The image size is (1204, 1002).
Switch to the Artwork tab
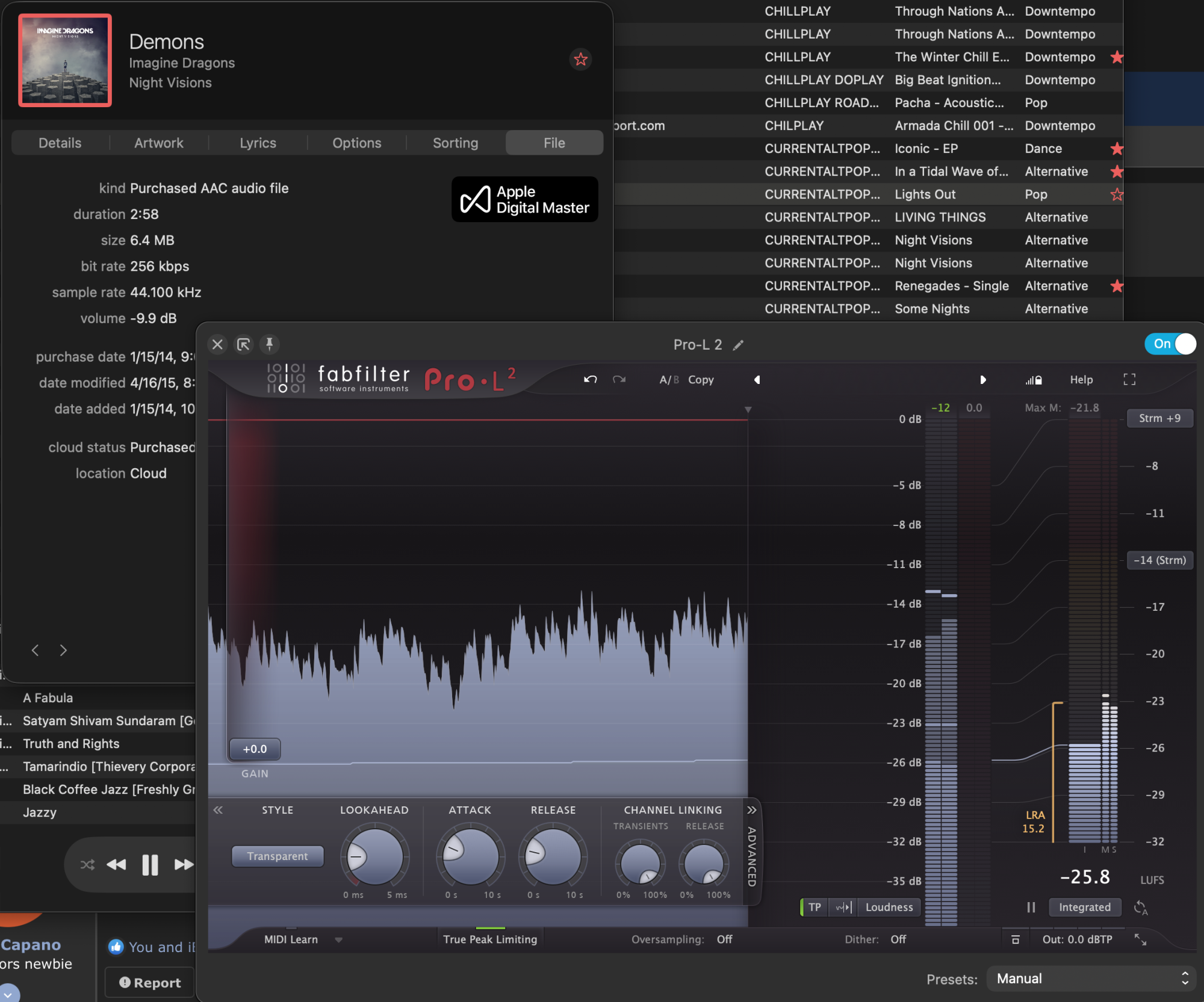[x=159, y=143]
